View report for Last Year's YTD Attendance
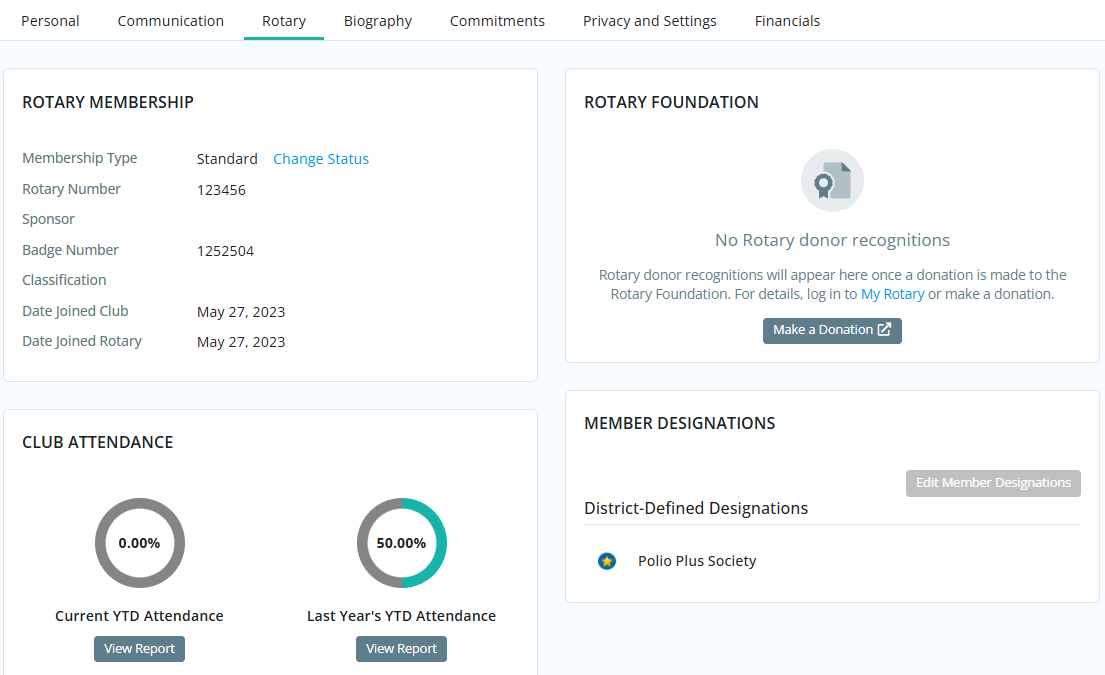Image resolution: width=1105 pixels, height=675 pixels. 402,648
